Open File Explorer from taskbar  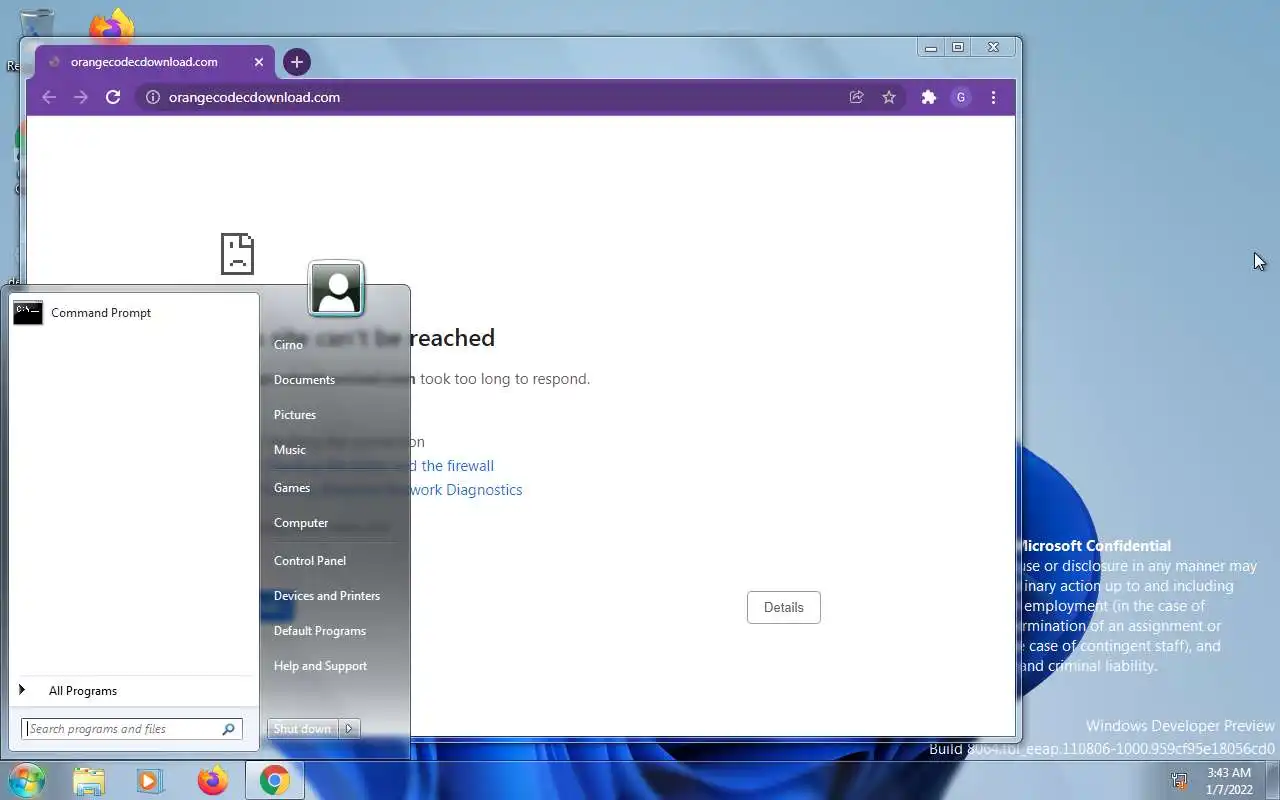point(89,780)
